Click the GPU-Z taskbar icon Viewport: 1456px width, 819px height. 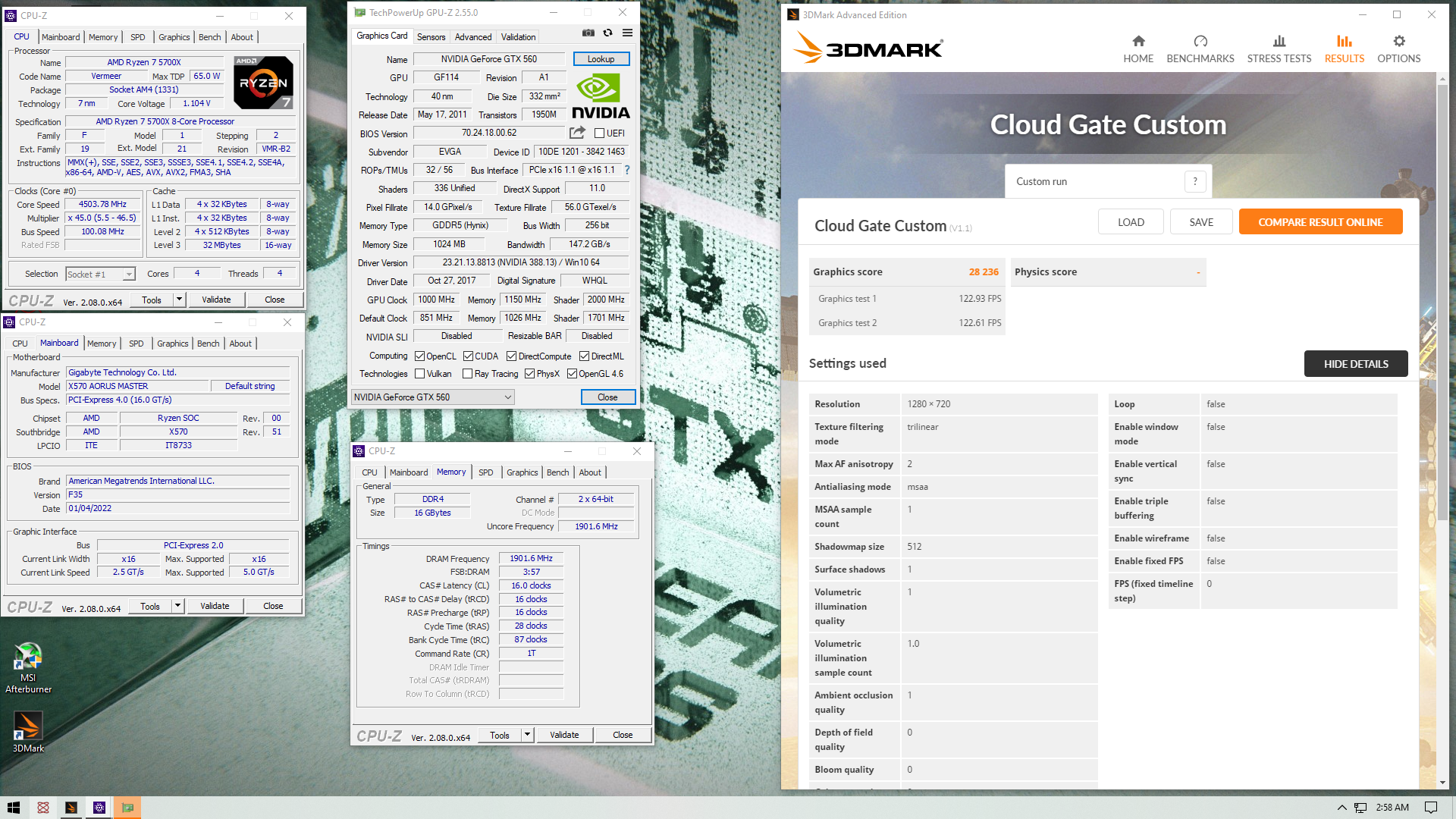[x=127, y=808]
